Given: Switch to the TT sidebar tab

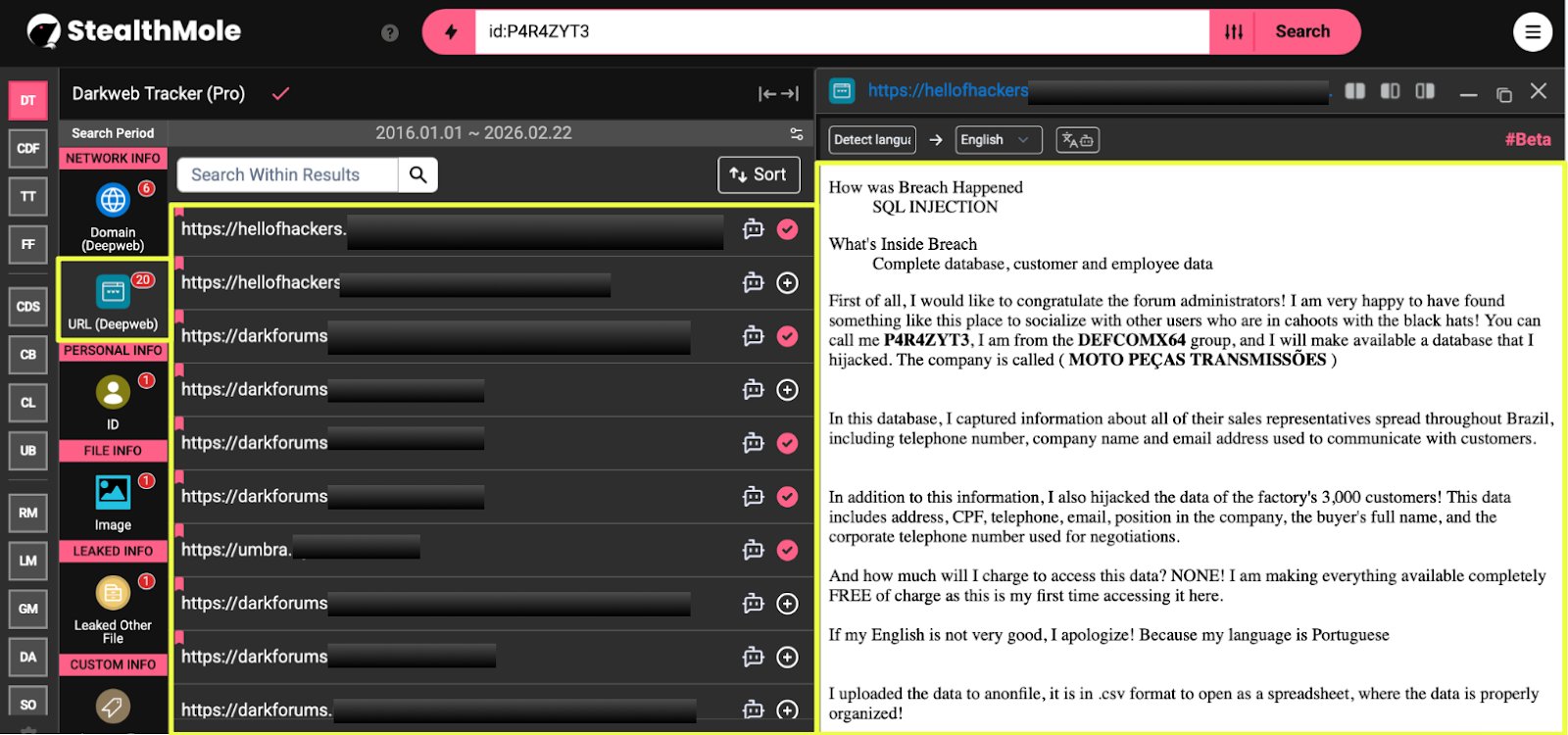Looking at the screenshot, I should (x=28, y=197).
